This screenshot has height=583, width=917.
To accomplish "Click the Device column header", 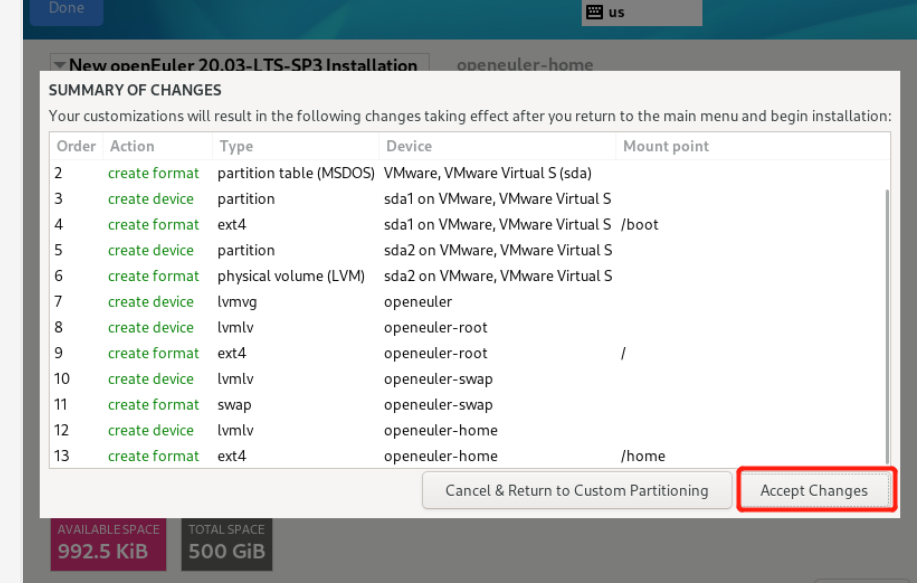I will [x=497, y=146].
